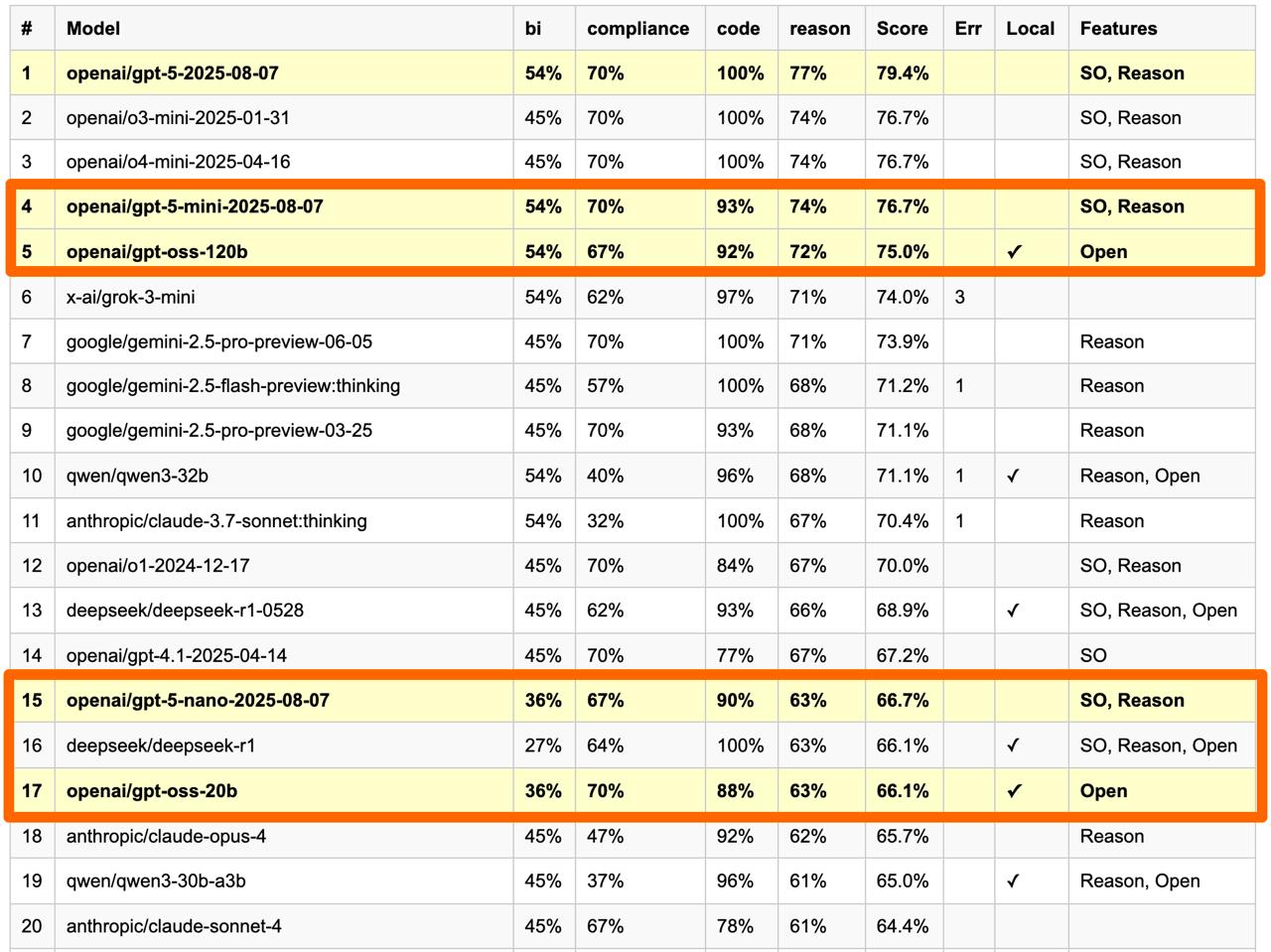The width and height of the screenshot is (1271, 952).
Task: Click the Err value 3 for grok-3-mini
Action: pyautogui.click(x=960, y=297)
